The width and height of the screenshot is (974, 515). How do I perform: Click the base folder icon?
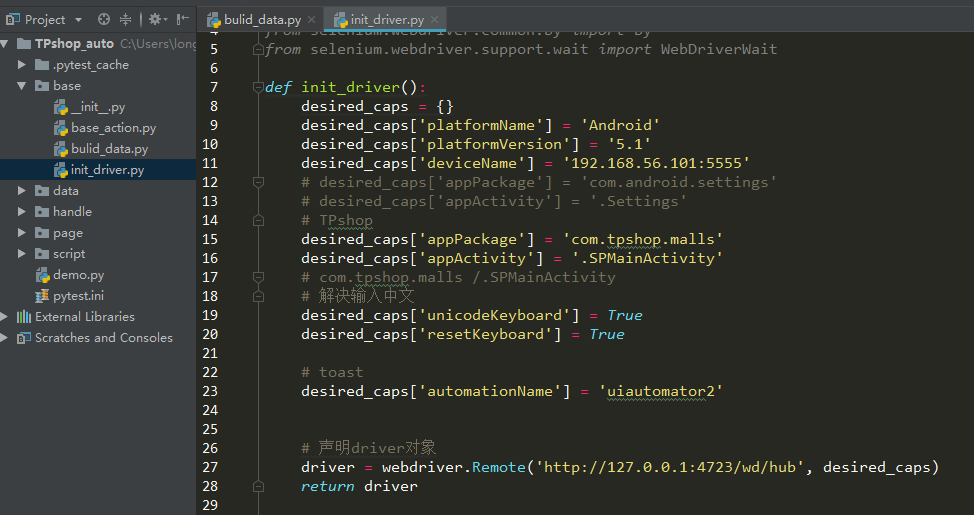[x=42, y=86]
